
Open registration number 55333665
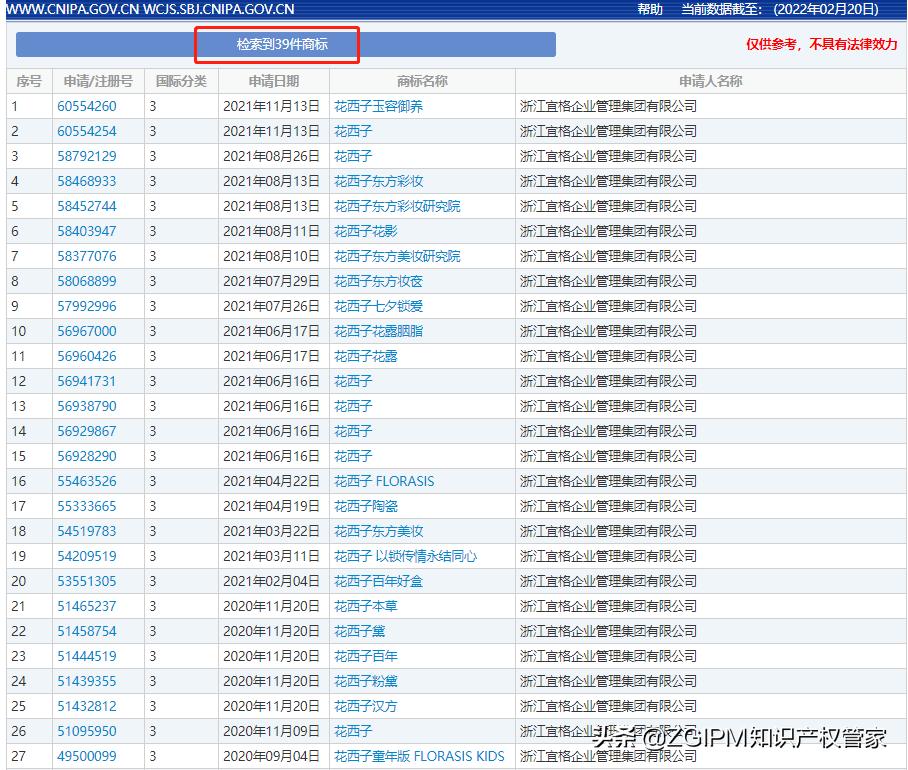[x=87, y=506]
